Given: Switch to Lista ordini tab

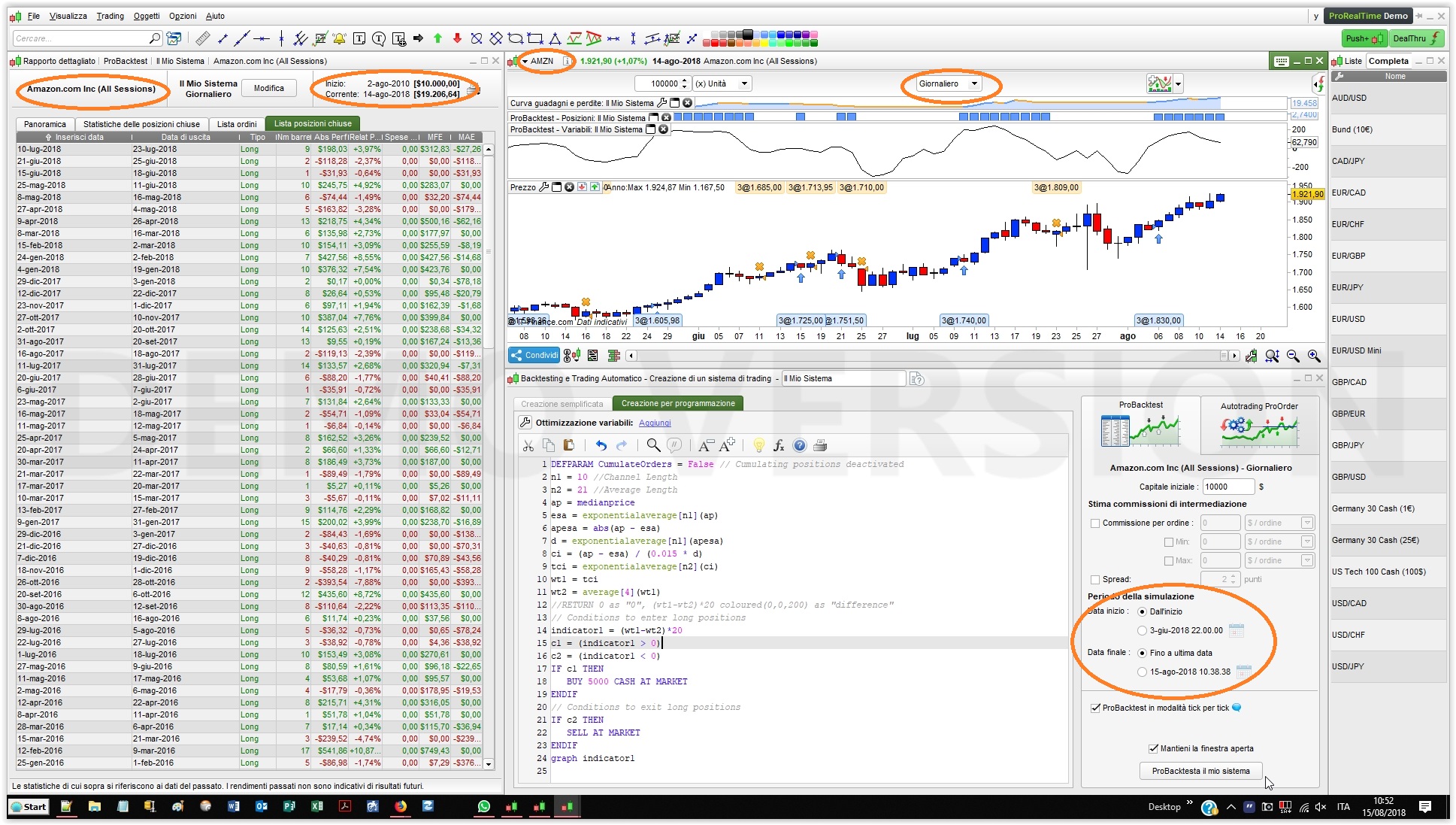Looking at the screenshot, I should pyautogui.click(x=237, y=124).
